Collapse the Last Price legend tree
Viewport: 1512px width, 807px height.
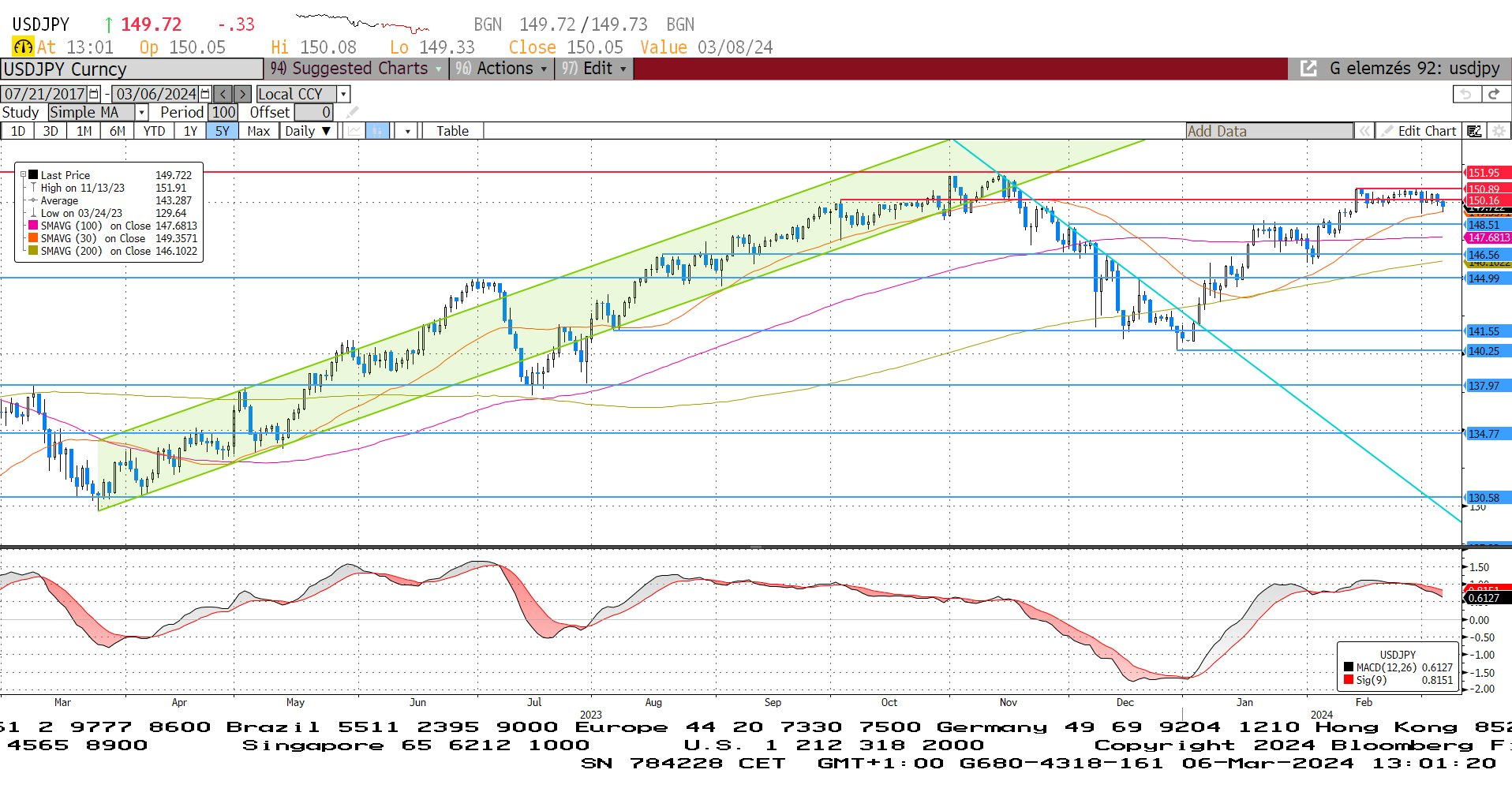[23, 175]
